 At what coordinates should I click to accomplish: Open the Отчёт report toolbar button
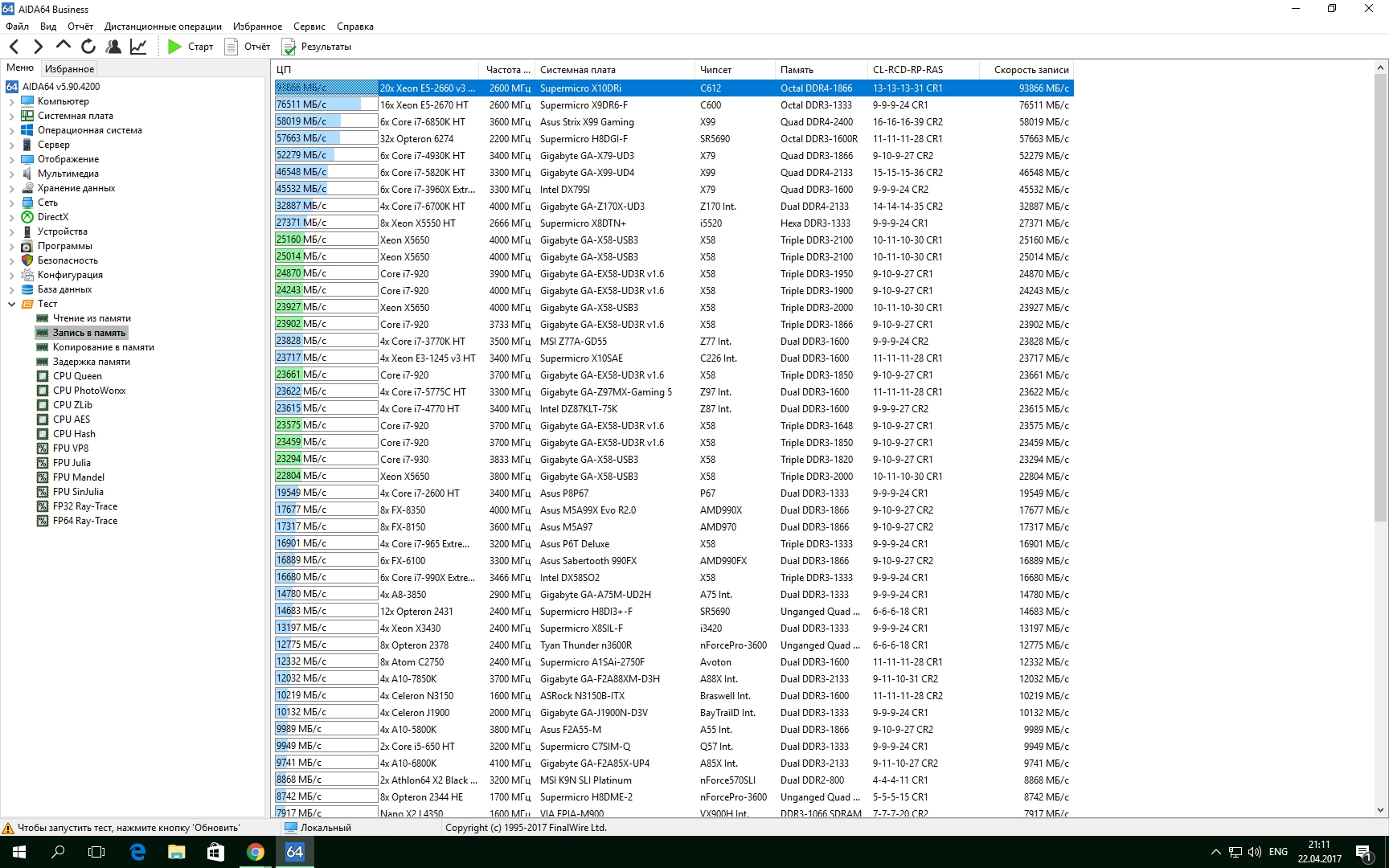(248, 47)
